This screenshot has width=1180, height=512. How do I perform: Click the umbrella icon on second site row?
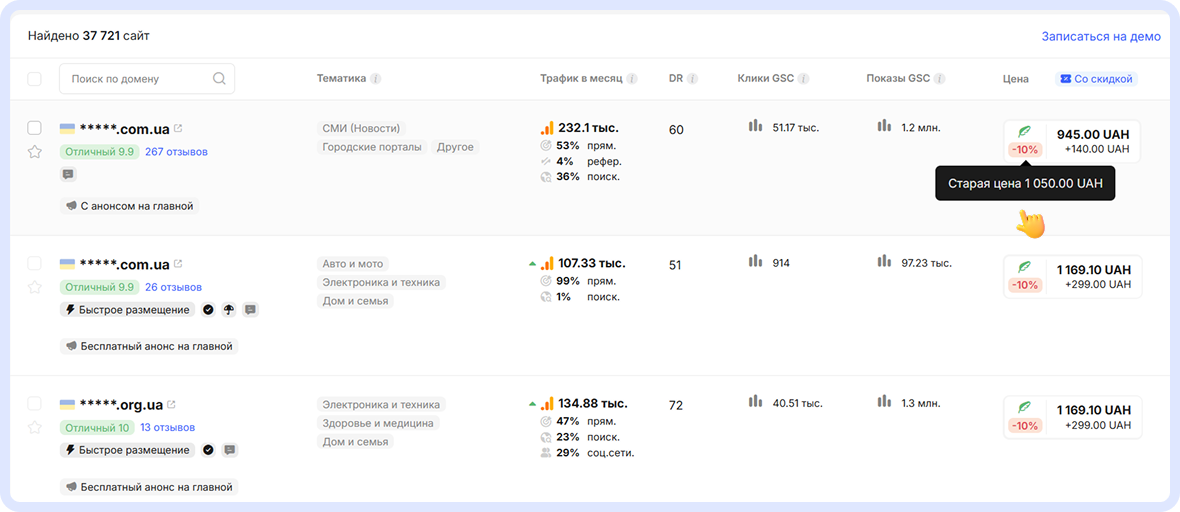click(229, 310)
